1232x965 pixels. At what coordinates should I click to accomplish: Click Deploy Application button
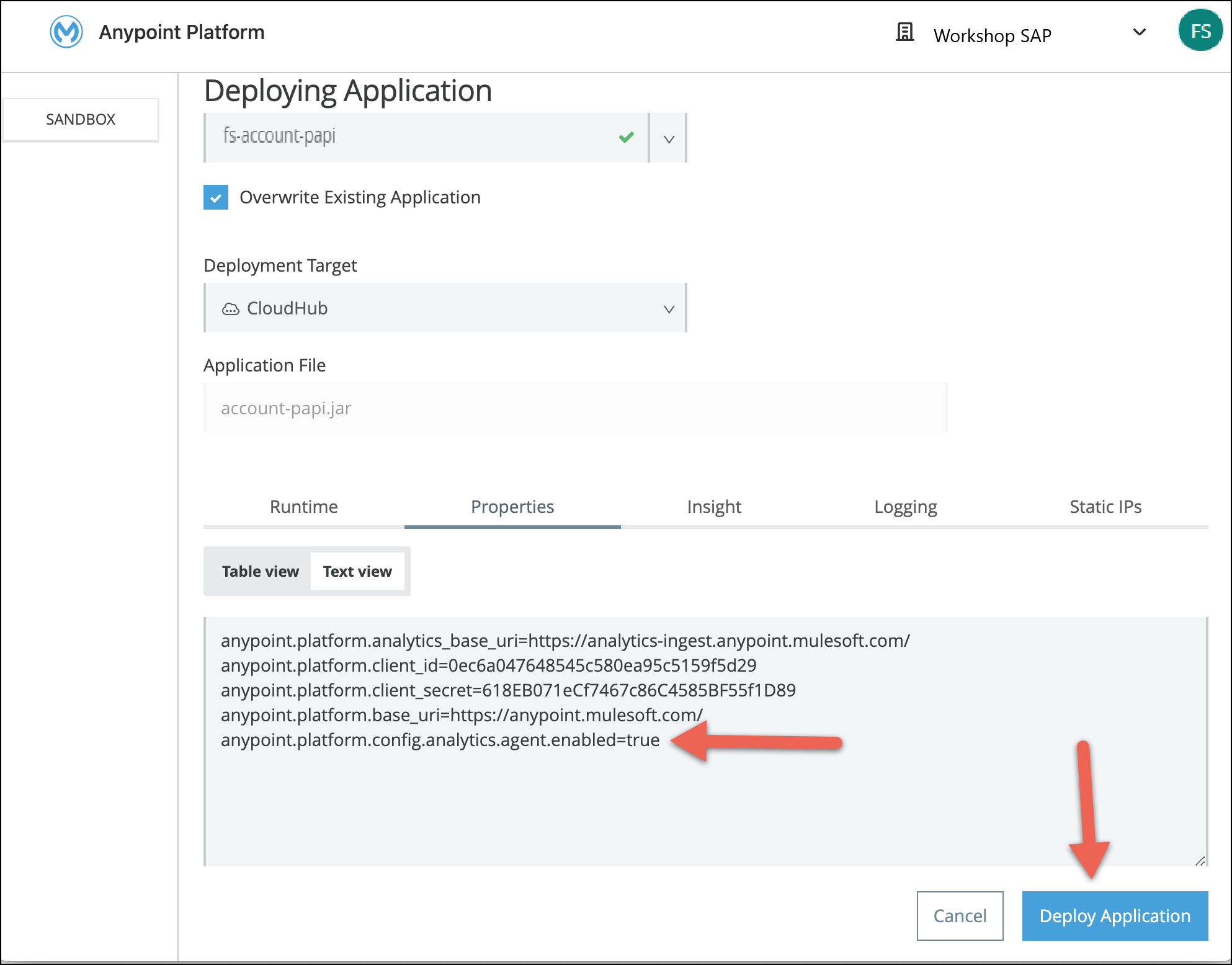(x=1115, y=915)
